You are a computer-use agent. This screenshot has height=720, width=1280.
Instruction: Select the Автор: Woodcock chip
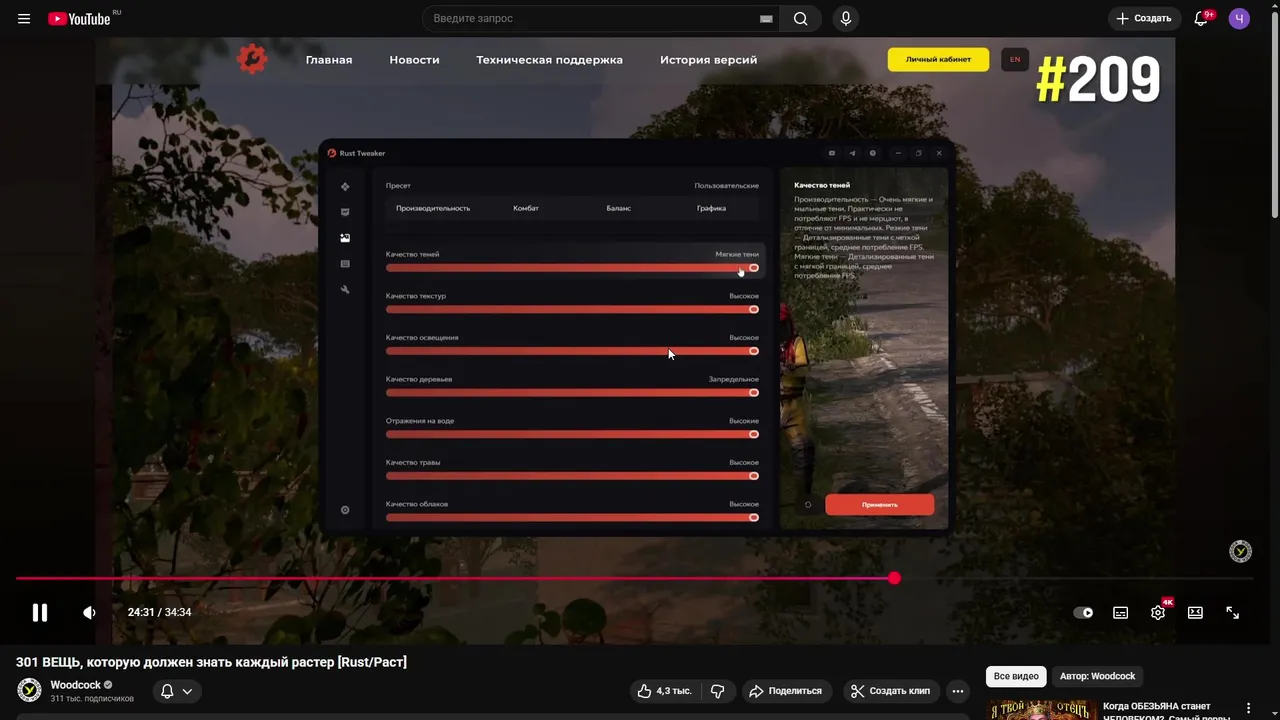coord(1097,676)
